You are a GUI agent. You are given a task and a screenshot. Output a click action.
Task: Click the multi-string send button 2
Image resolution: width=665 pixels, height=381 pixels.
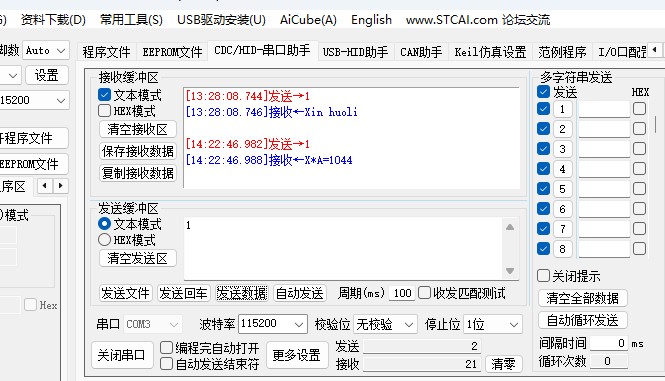pos(562,129)
